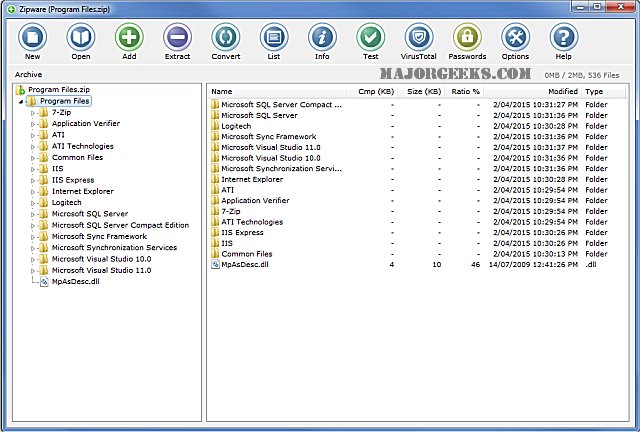
Task: Select Internet Explorer row in file list
Action: pos(416,179)
